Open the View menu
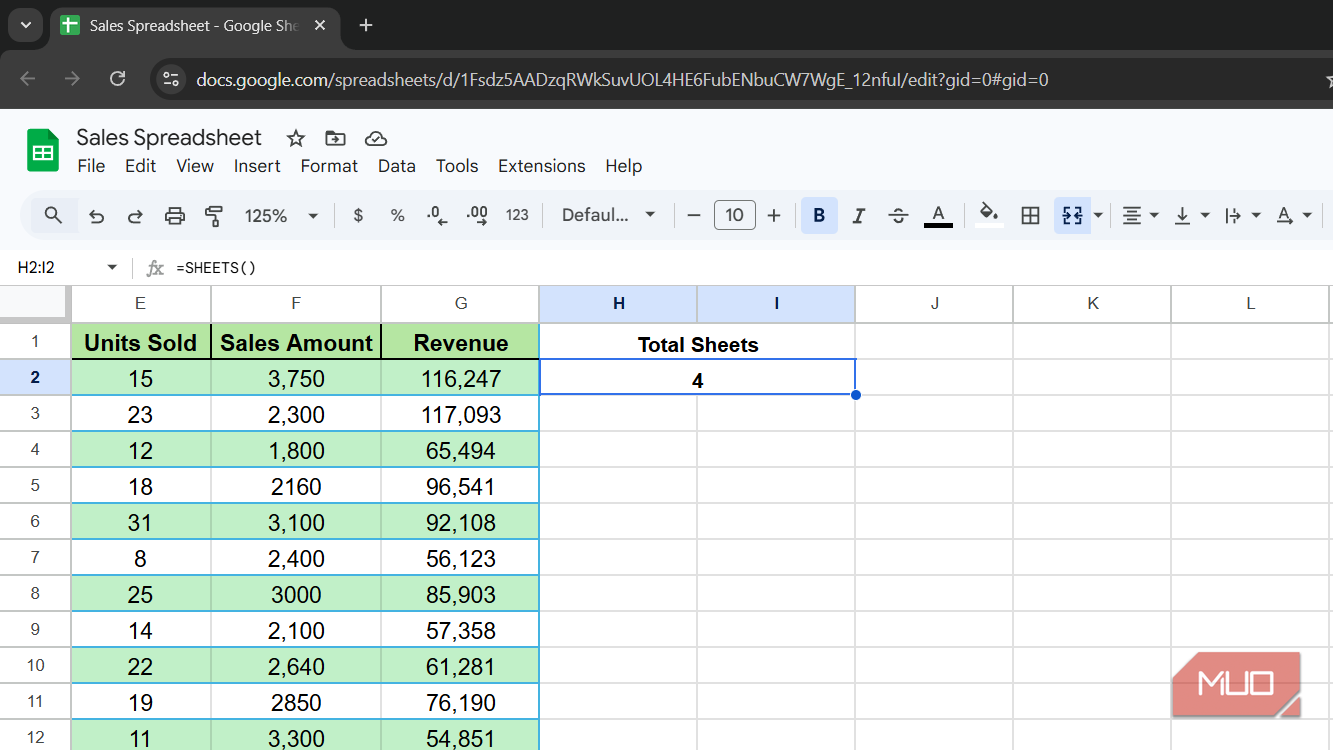Image resolution: width=1333 pixels, height=750 pixels. pos(195,166)
